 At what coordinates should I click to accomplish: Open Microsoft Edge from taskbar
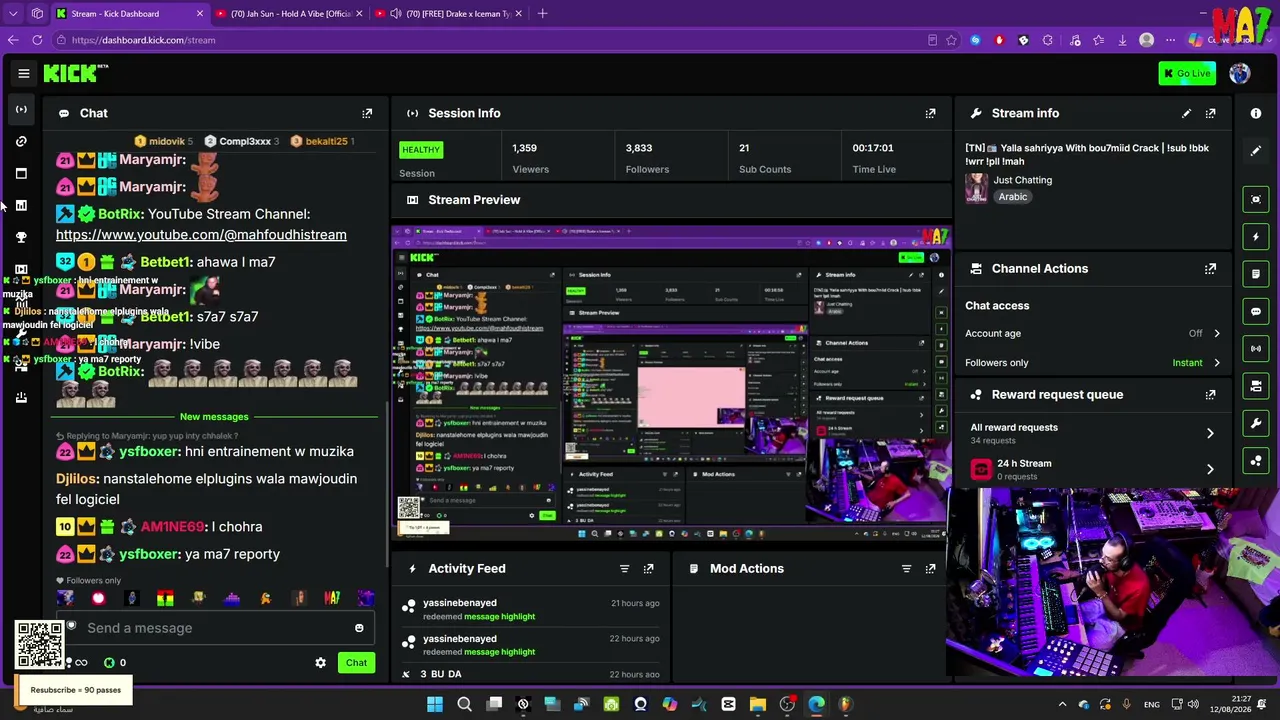(x=816, y=704)
